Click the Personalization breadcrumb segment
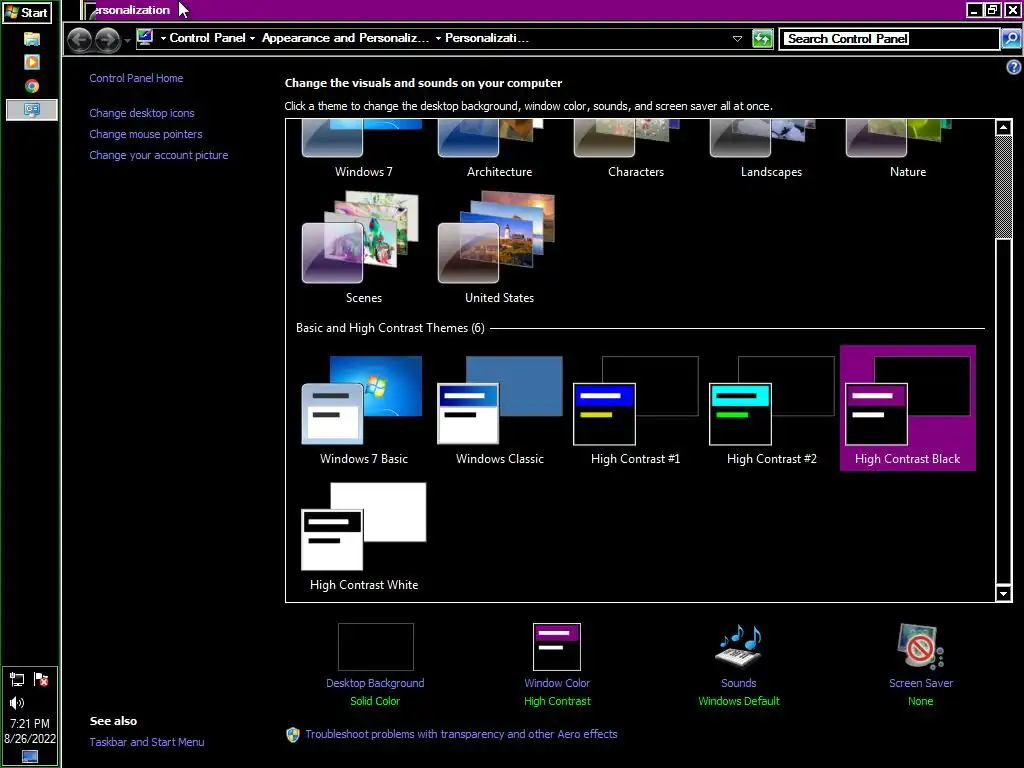Image resolution: width=1024 pixels, height=768 pixels. point(487,38)
